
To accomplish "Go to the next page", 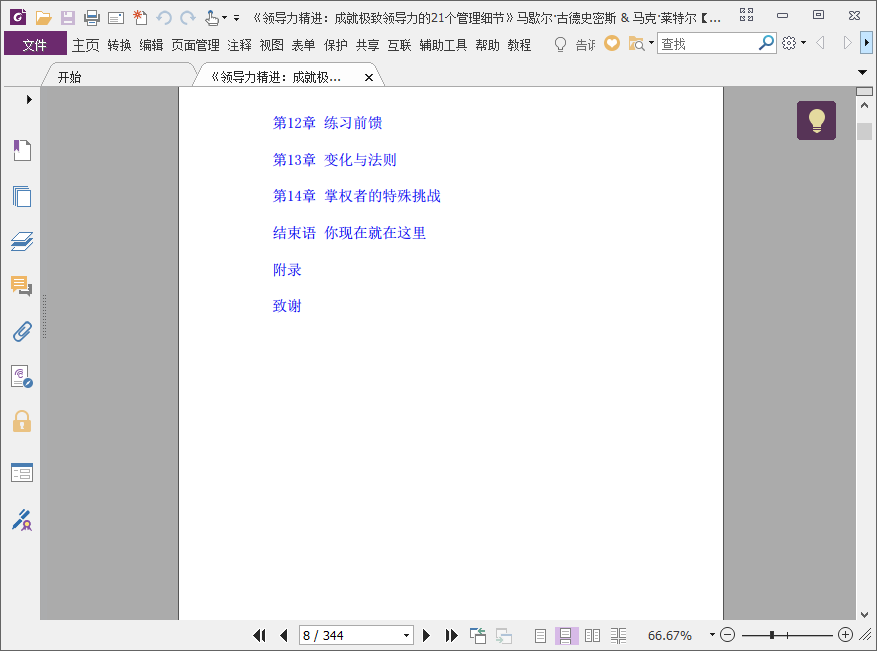I will (426, 635).
